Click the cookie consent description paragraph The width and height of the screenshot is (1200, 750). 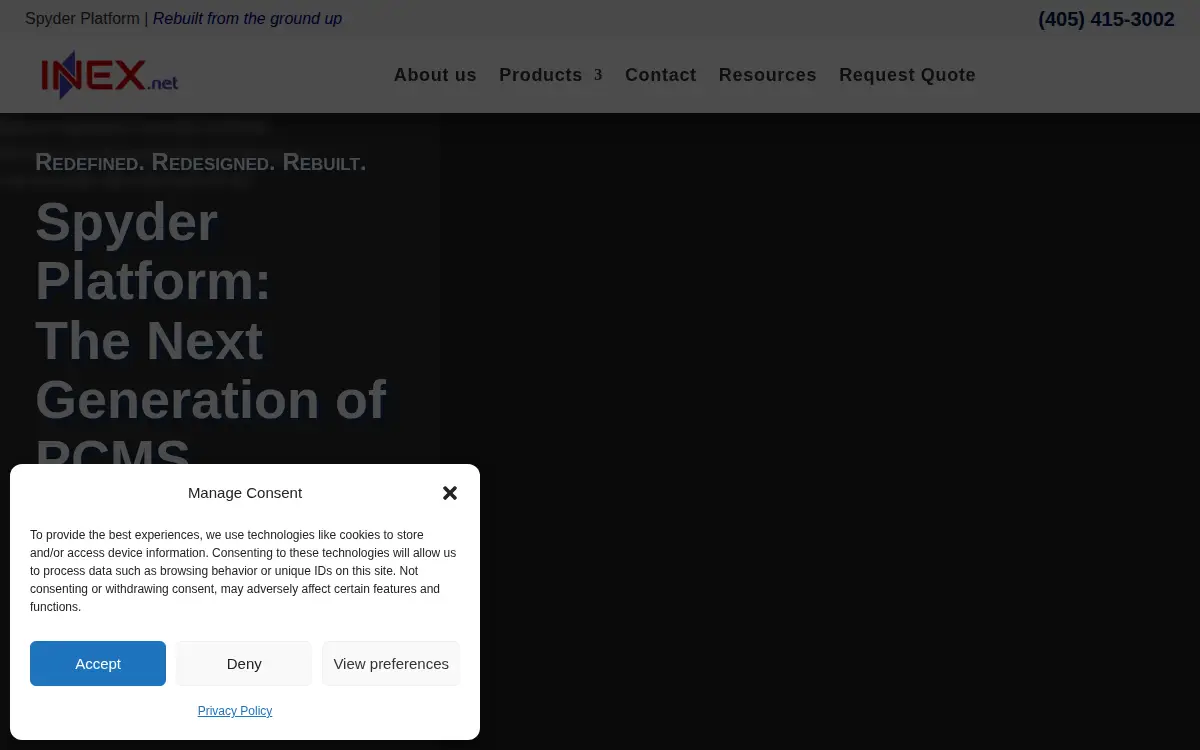[243, 571]
